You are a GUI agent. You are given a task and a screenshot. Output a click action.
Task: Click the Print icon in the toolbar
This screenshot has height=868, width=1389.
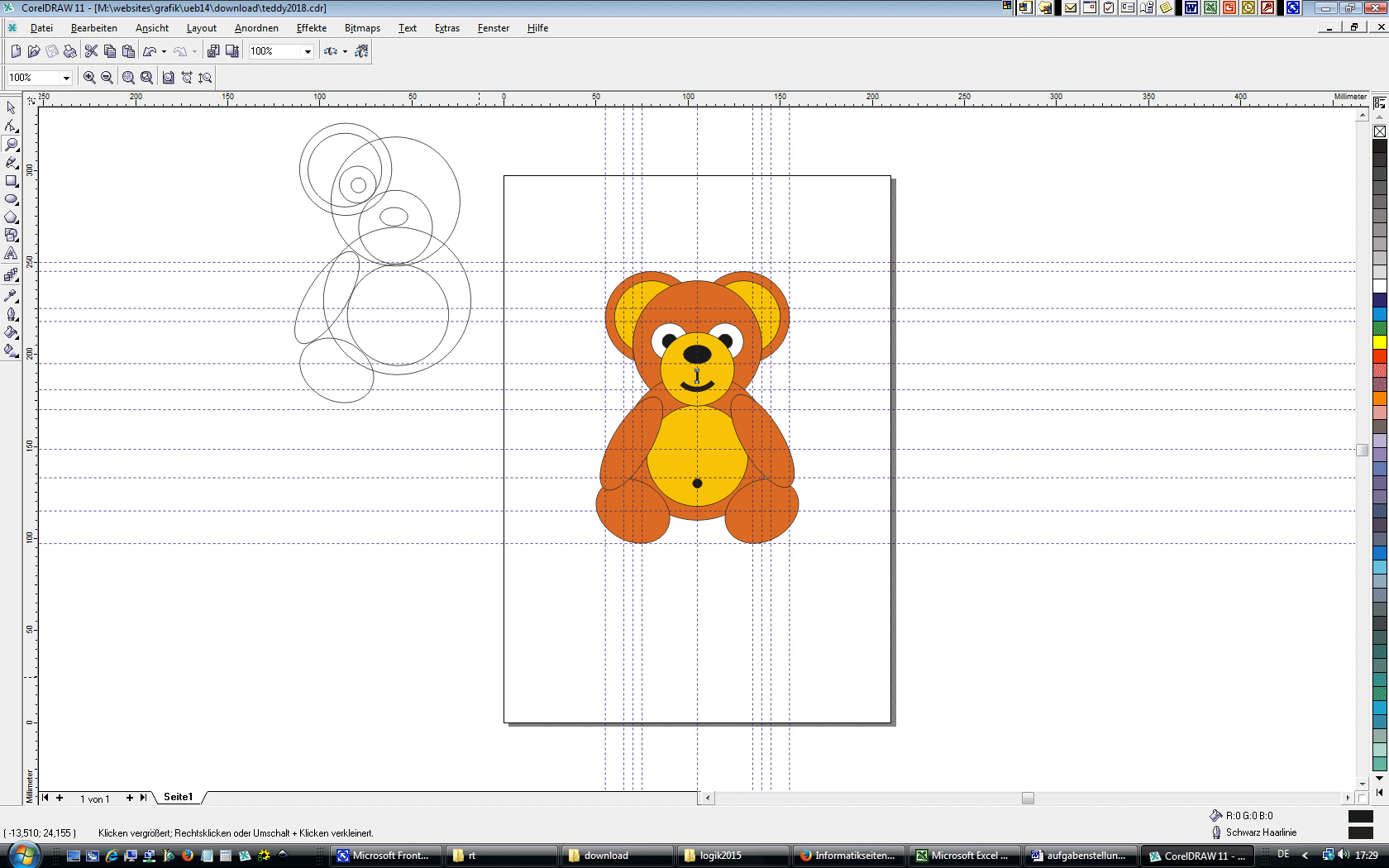pos(70,51)
